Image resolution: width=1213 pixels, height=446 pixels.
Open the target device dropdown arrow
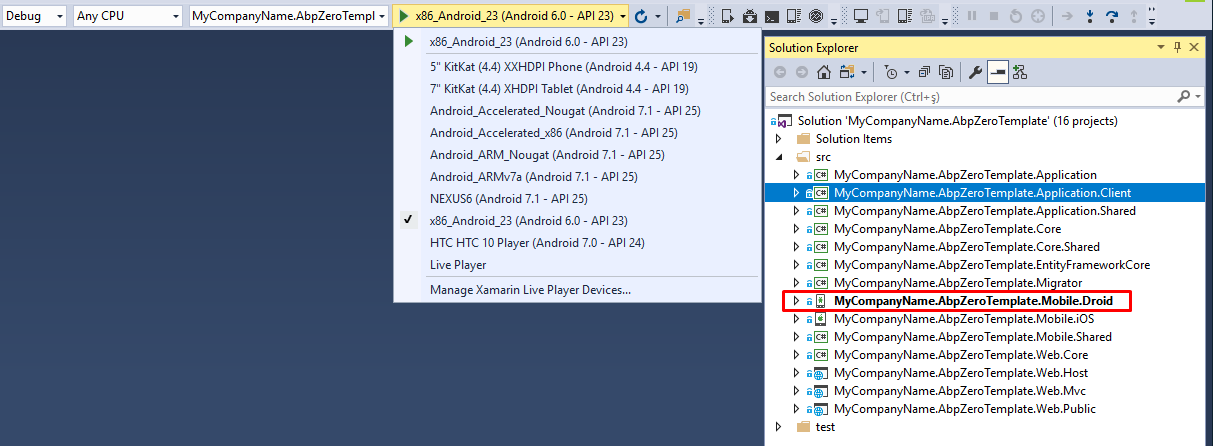coord(623,17)
